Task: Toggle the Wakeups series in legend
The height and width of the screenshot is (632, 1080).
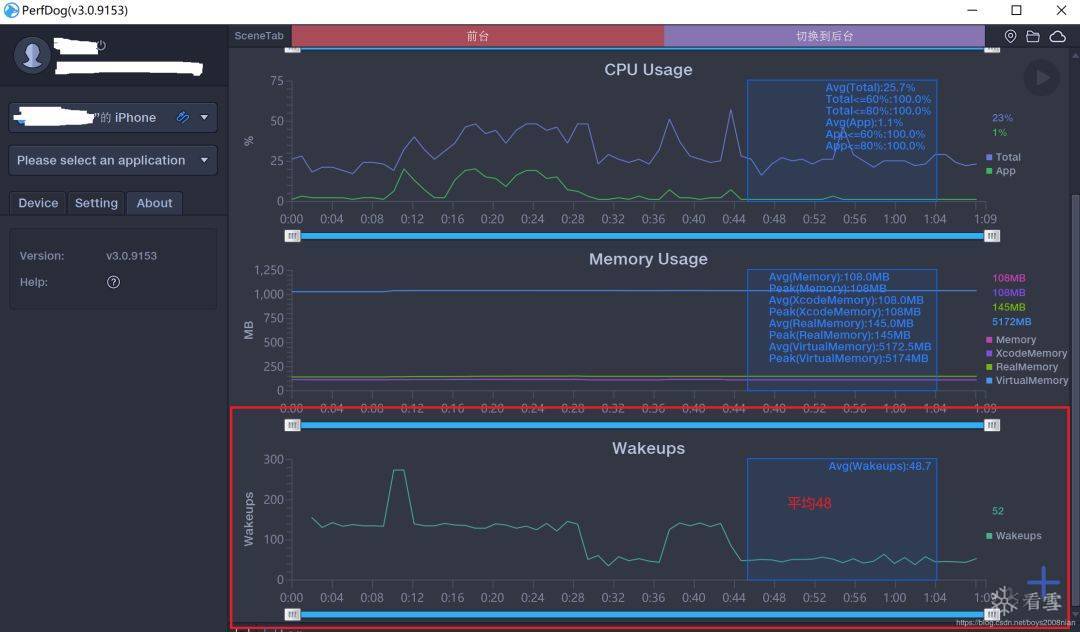Action: click(x=1013, y=536)
